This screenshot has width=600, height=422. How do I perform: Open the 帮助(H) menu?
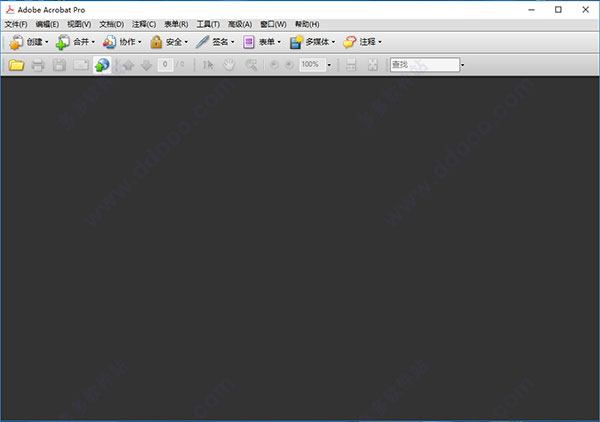tap(307, 24)
